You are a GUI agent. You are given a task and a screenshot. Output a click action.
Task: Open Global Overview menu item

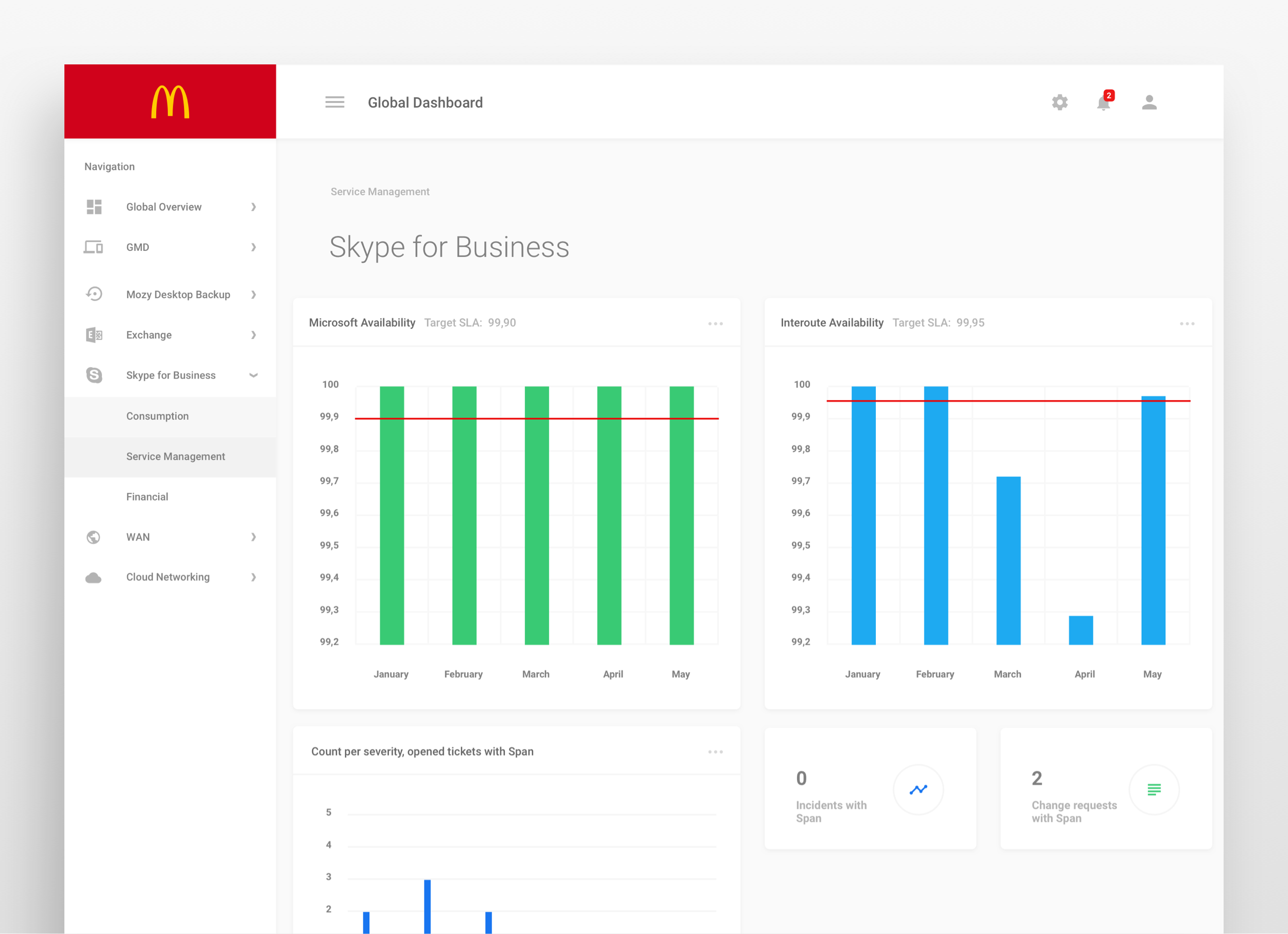click(170, 207)
